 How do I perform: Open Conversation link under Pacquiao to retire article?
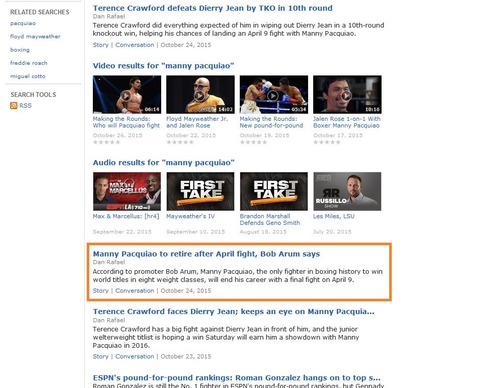click(135, 291)
